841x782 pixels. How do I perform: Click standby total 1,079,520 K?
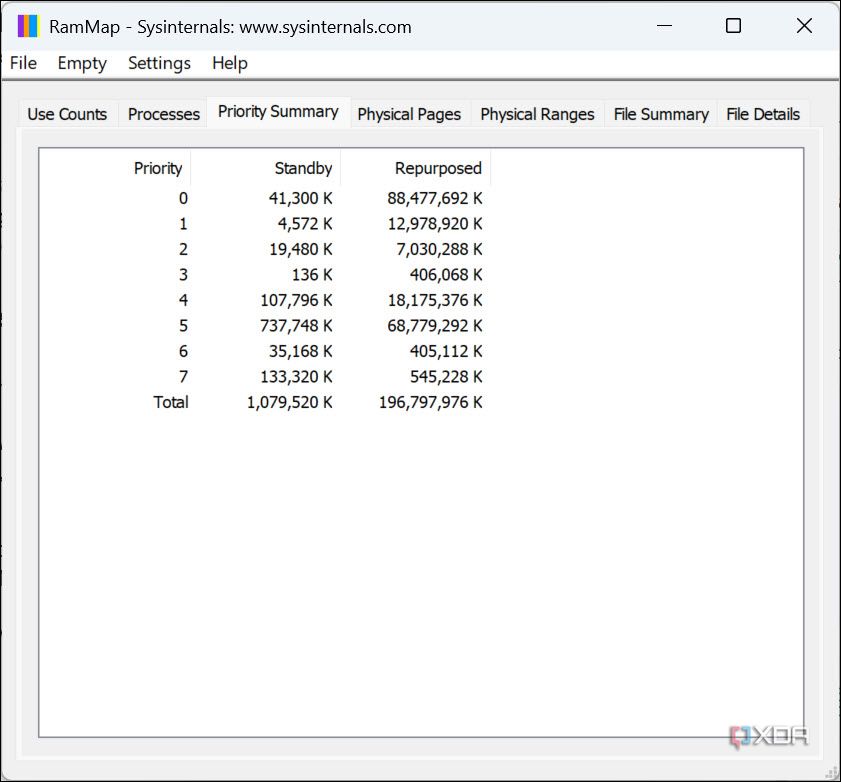pyautogui.click(x=290, y=402)
